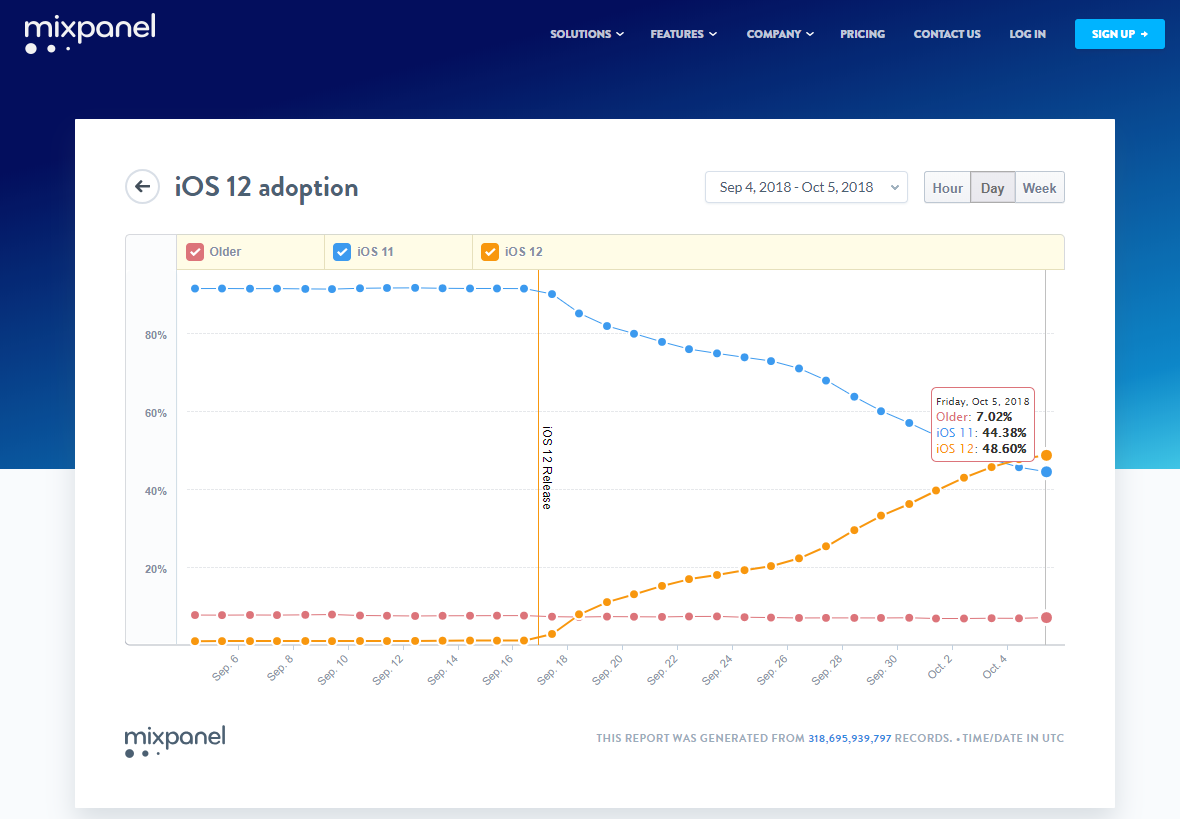Toggle the iOS 11 series checkbox
This screenshot has width=1180, height=819.
[x=342, y=251]
